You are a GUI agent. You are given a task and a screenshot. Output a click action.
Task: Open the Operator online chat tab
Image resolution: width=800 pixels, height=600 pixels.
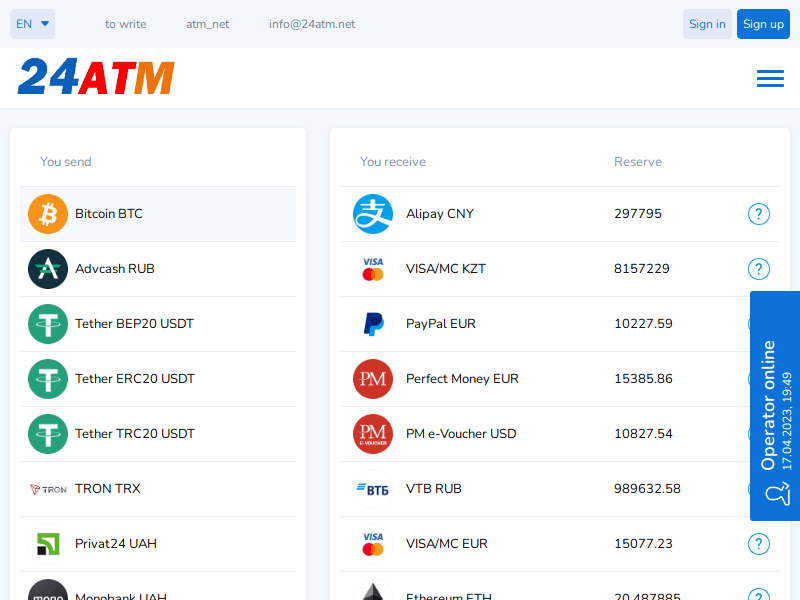[775, 406]
